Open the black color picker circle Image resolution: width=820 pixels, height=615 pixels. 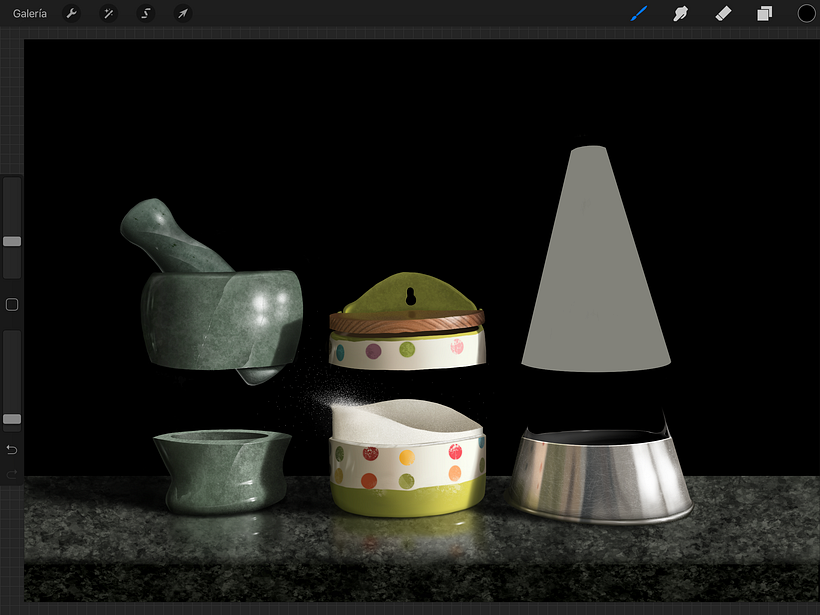pyautogui.click(x=806, y=13)
